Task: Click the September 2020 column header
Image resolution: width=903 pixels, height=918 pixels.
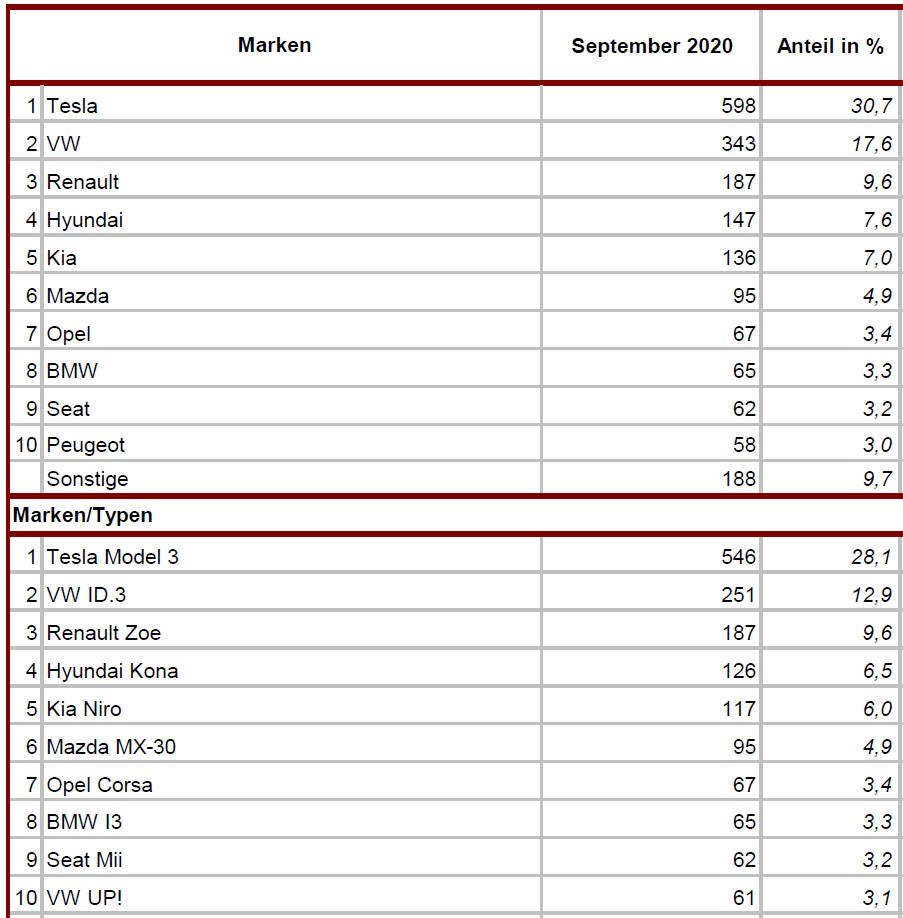Action: tap(651, 46)
